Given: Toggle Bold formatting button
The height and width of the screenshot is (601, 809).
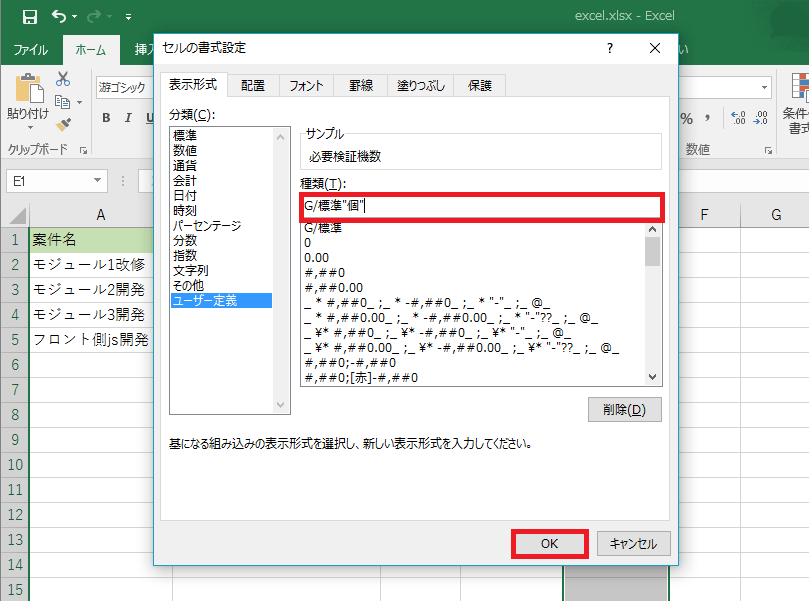Looking at the screenshot, I should (106, 118).
